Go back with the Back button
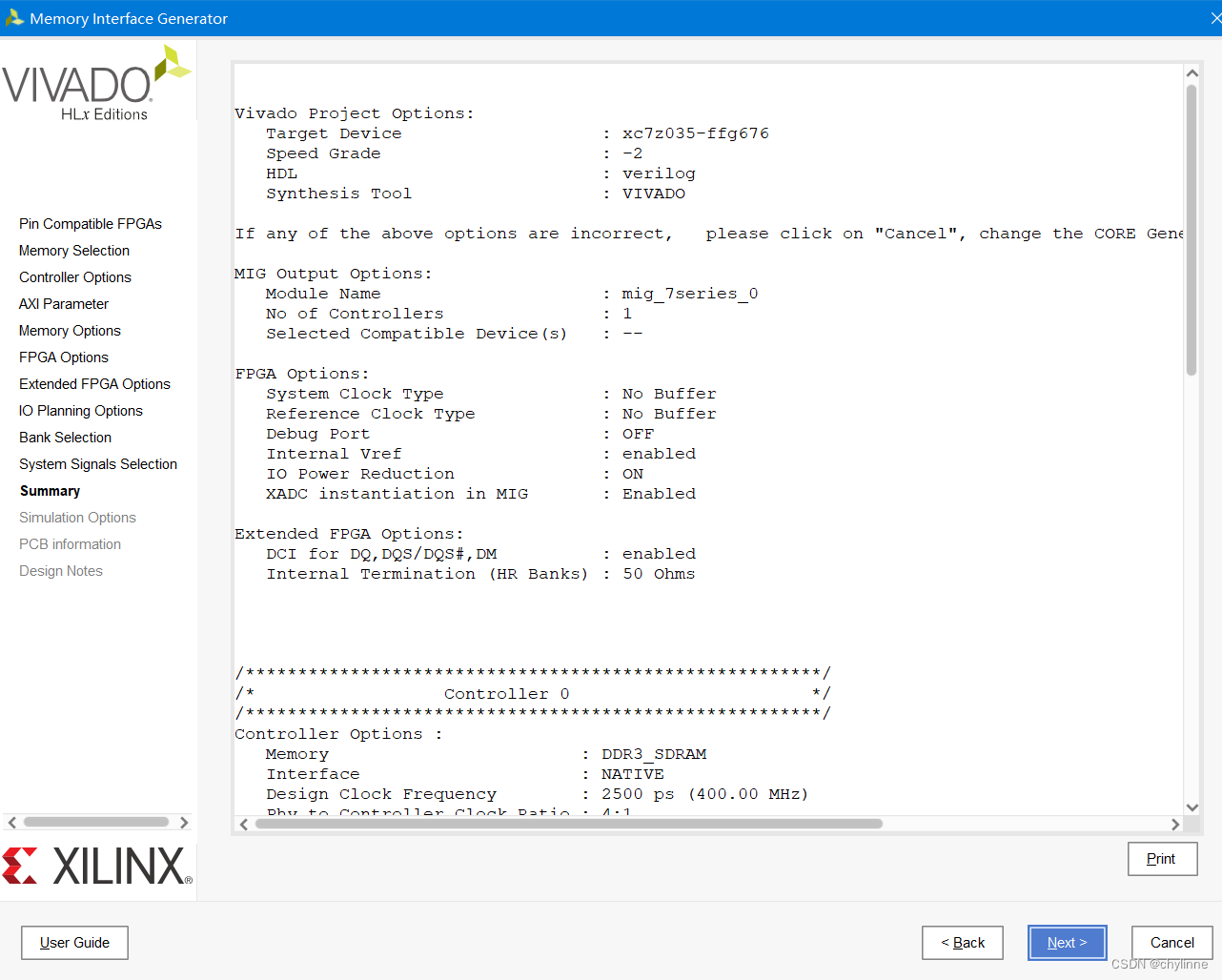Screen dimensions: 1222x980 963,943
